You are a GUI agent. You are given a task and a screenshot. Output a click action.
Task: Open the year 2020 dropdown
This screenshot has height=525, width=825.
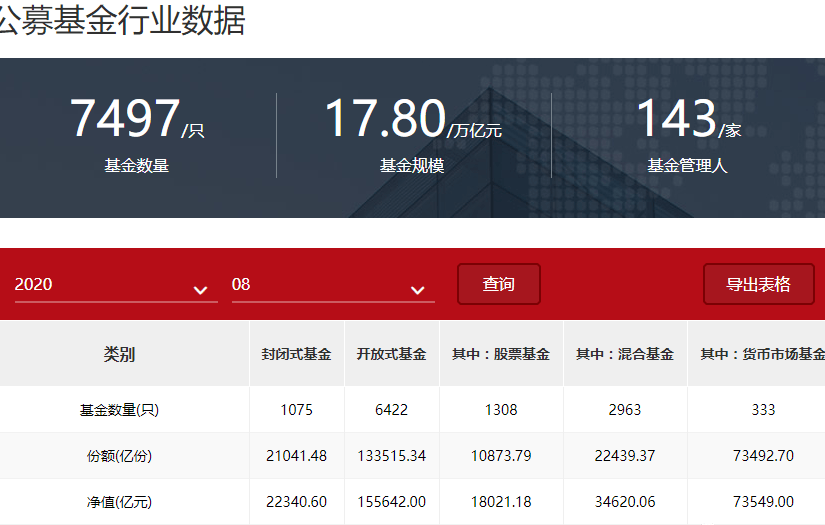pyautogui.click(x=116, y=285)
